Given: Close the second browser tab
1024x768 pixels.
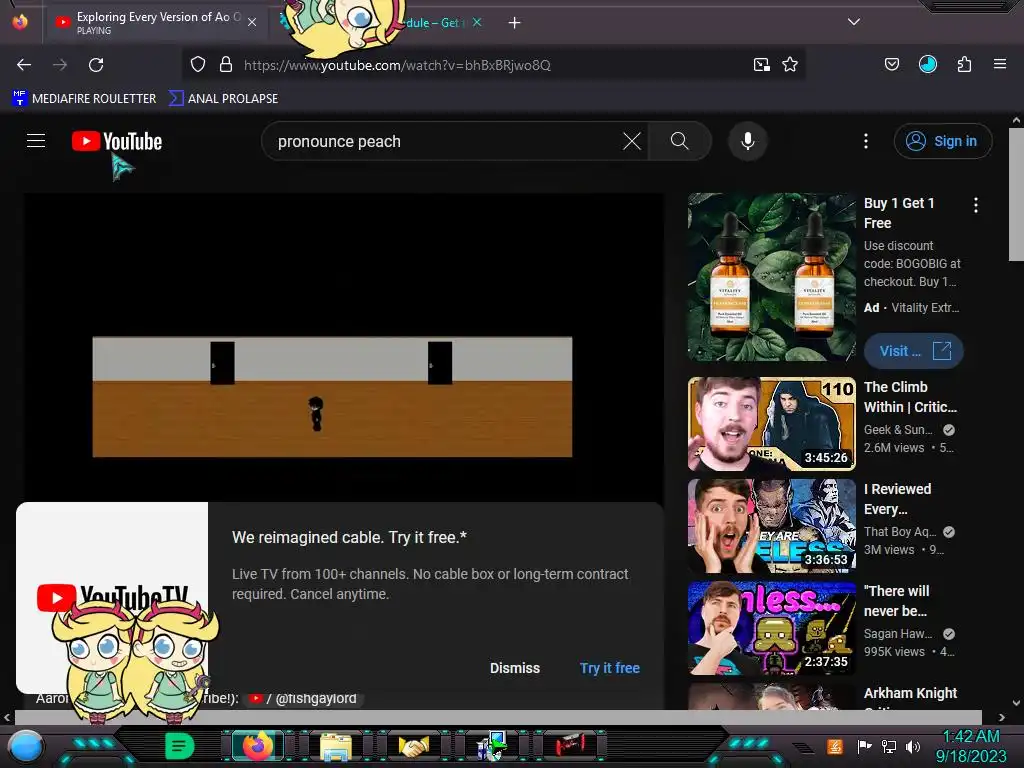Looking at the screenshot, I should [477, 22].
